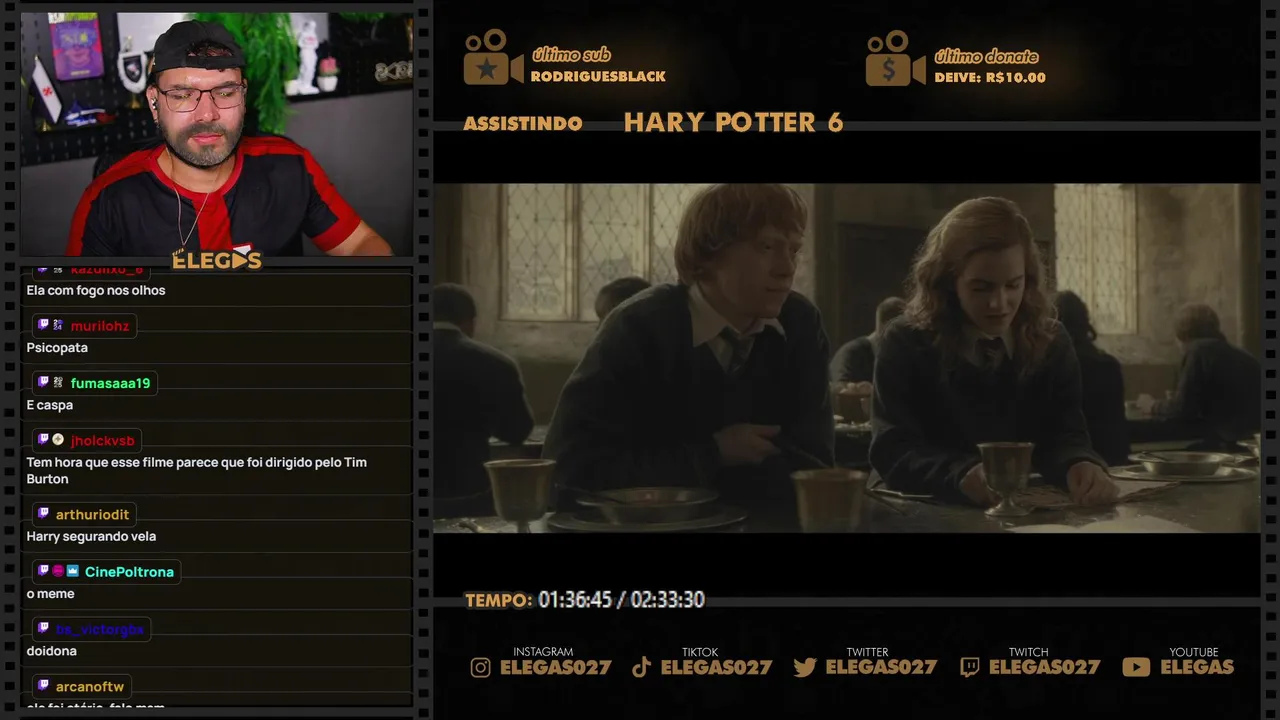Screen dimensions: 1280x720
Task: Click the dollar camera icon beside Último donate
Action: [896, 58]
